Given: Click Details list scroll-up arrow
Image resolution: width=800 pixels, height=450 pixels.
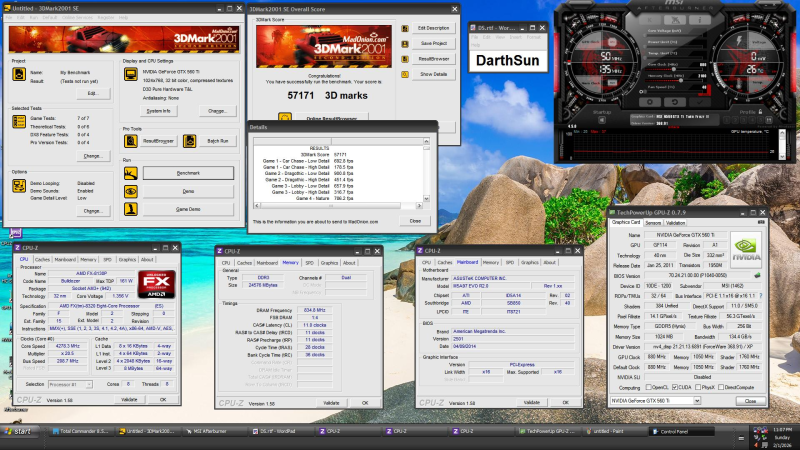Looking at the screenshot, I should tap(426, 141).
